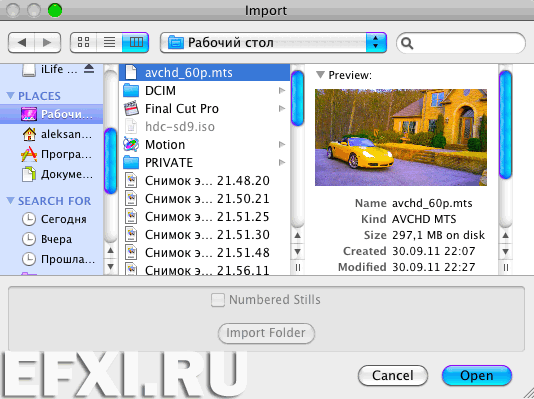534x399 pixels.
Task: Collapse the Preview disclosure triangle
Action: [320, 75]
